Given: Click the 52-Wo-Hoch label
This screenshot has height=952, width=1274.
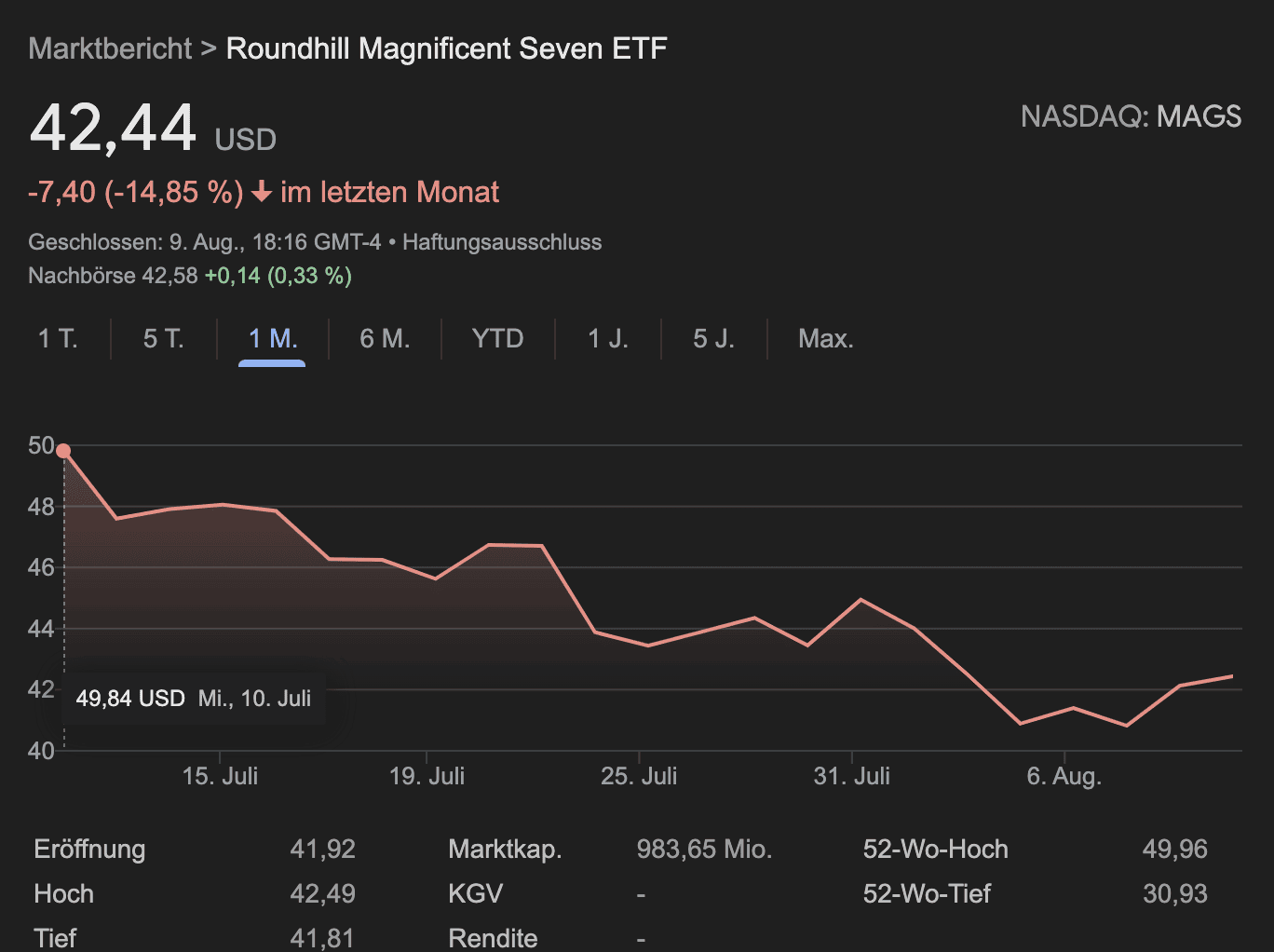Looking at the screenshot, I should 936,850.
